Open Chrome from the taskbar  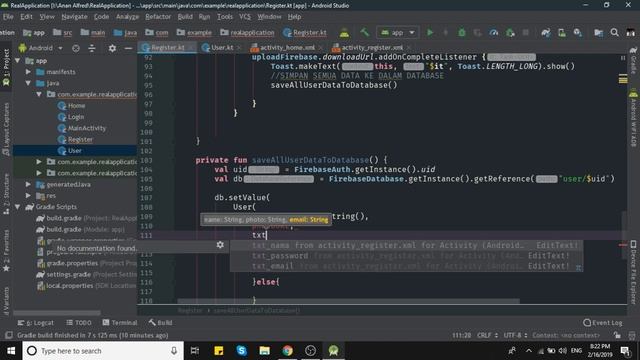pyautogui.click(x=287, y=351)
